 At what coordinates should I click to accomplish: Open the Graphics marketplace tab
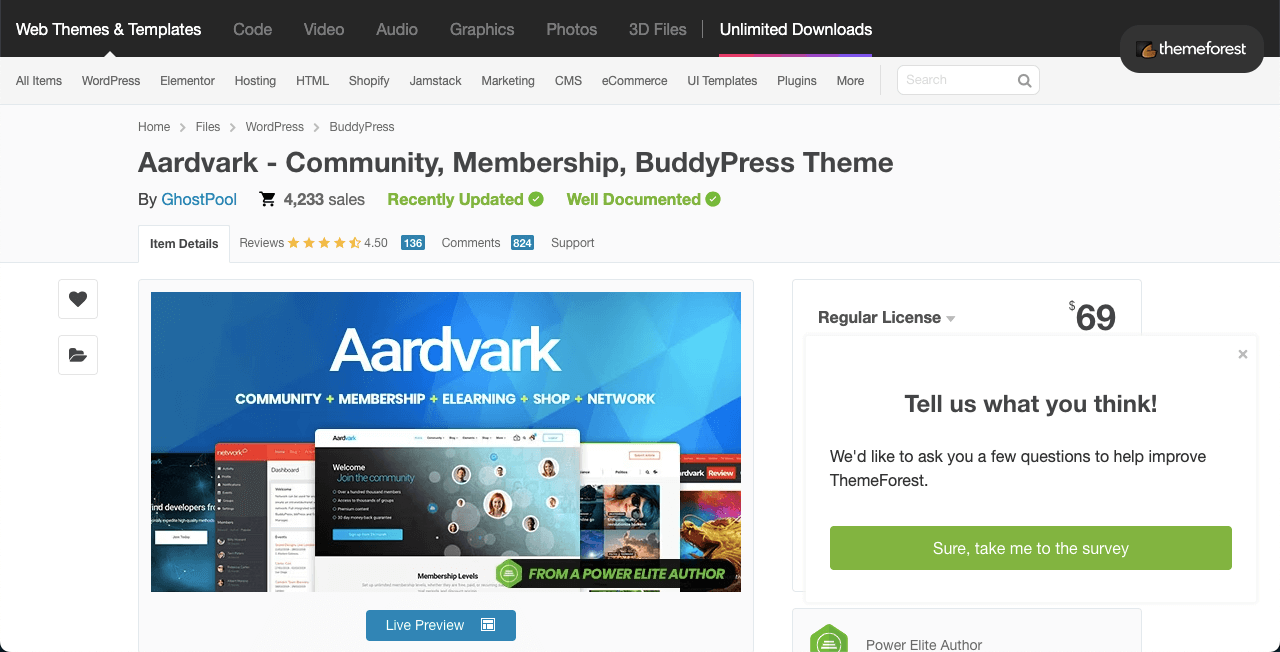(482, 29)
